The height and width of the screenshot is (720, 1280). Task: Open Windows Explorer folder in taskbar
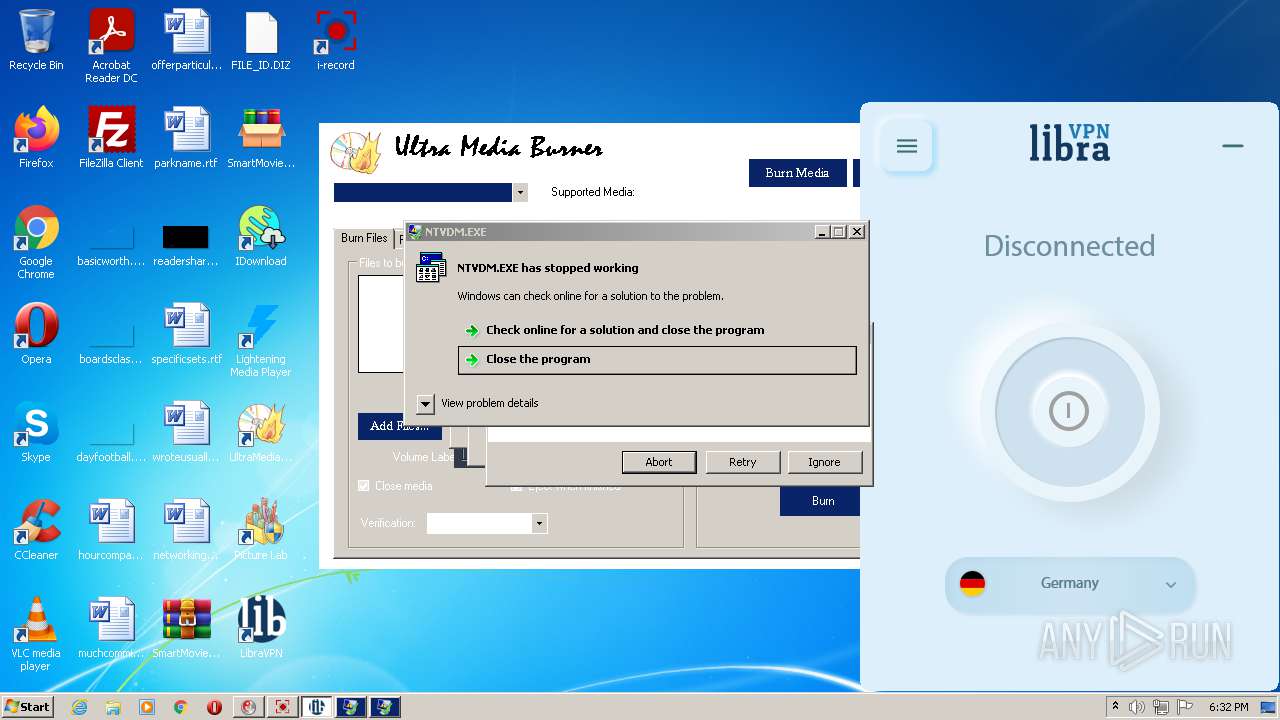click(x=113, y=707)
